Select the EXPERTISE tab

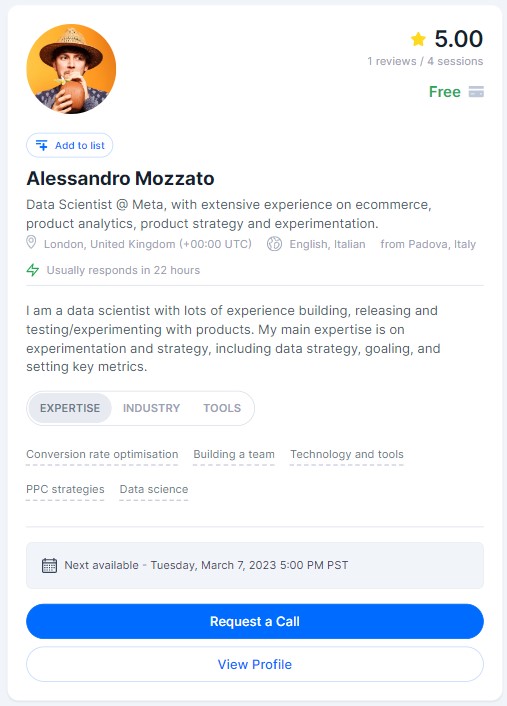70,408
